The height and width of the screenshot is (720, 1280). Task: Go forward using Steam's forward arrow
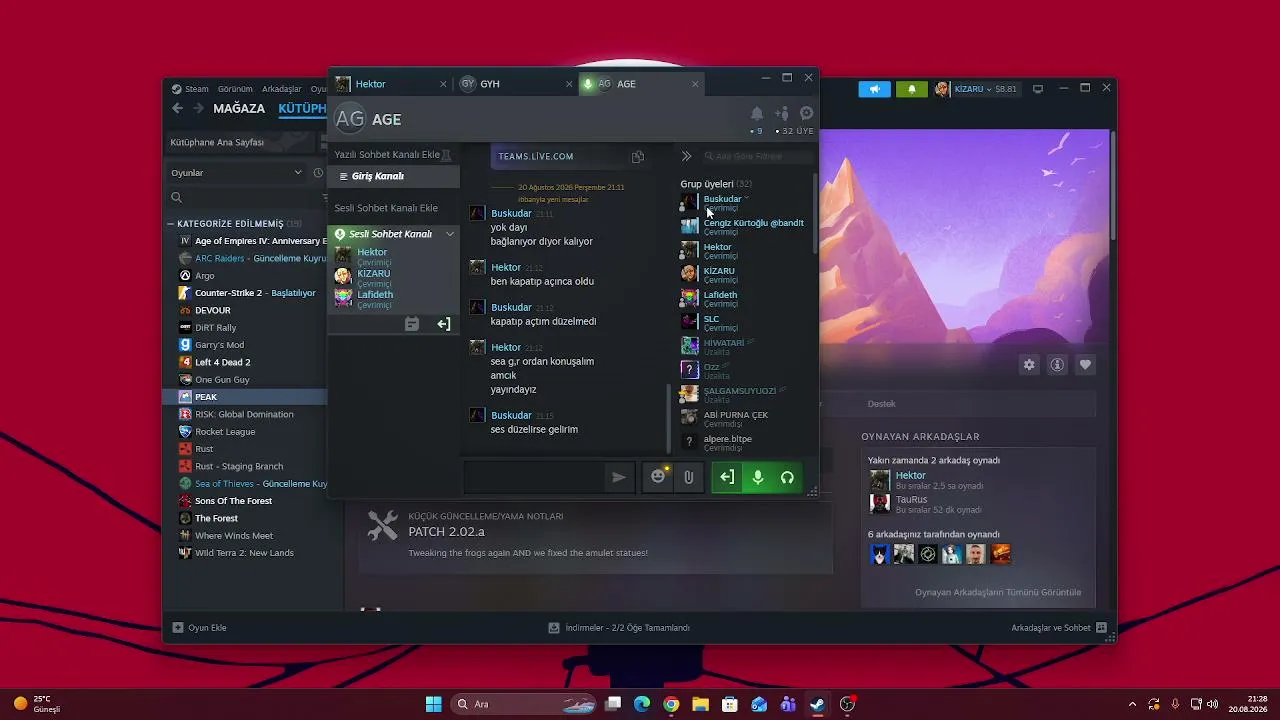(197, 109)
